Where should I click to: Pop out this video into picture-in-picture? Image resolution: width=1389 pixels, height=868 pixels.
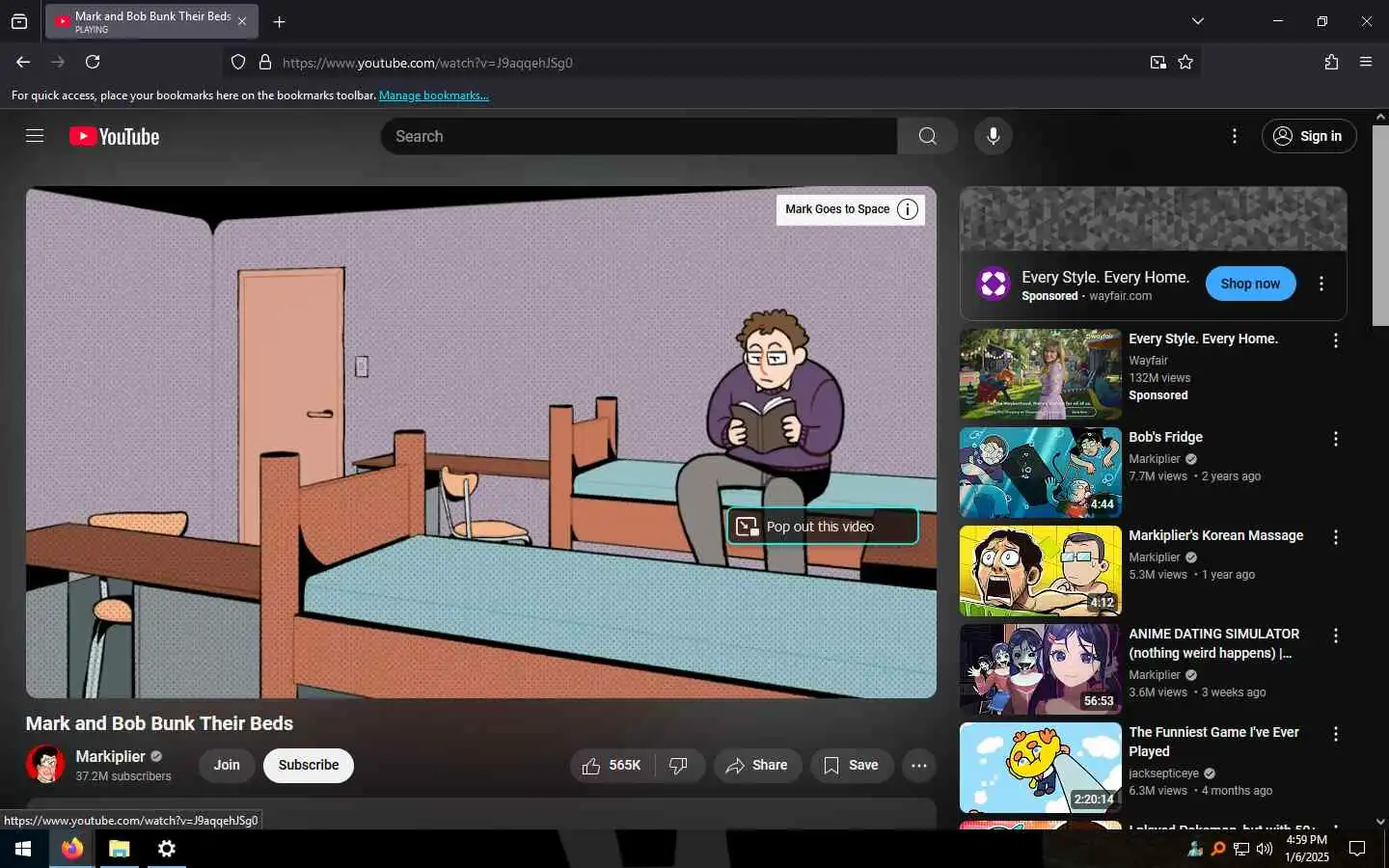tap(822, 527)
